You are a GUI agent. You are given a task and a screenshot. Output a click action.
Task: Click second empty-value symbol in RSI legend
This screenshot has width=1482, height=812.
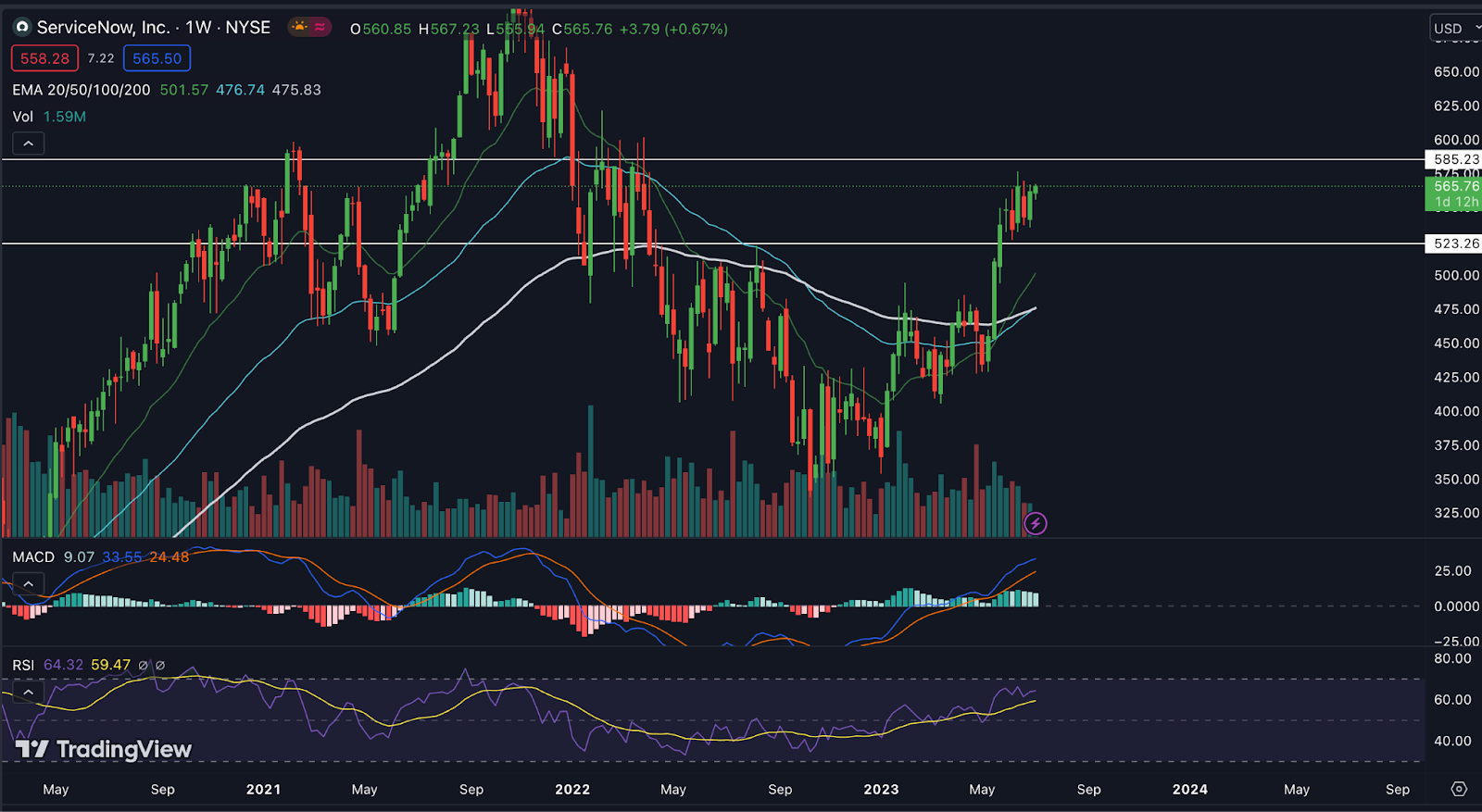click(x=160, y=665)
